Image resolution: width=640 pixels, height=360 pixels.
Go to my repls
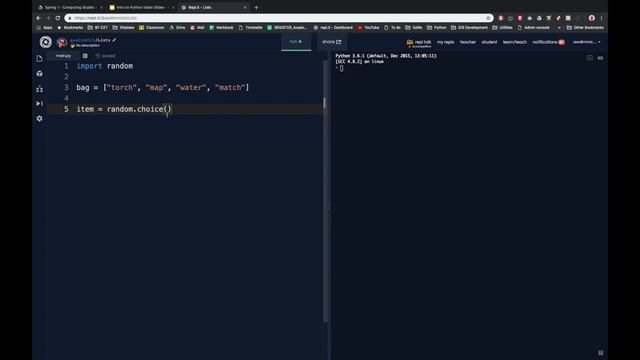pyautogui.click(x=445, y=42)
